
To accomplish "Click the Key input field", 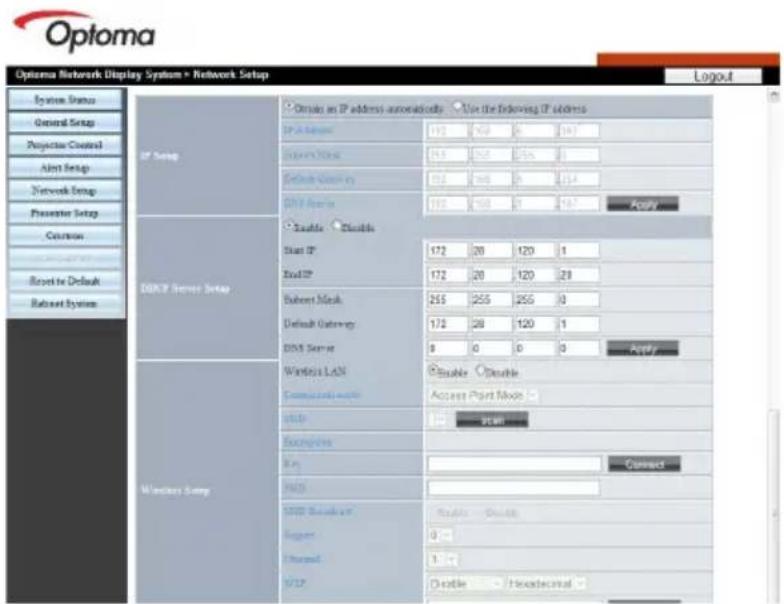I will pyautogui.click(x=514, y=464).
